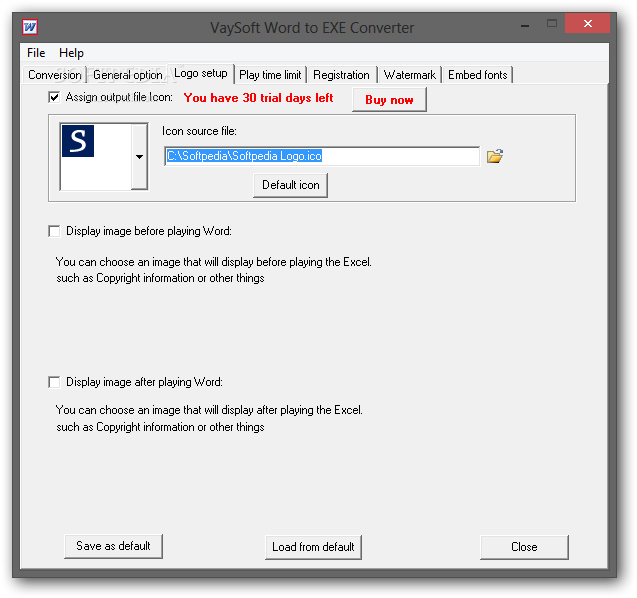Click the VaySoft app icon in title bar
The height and width of the screenshot is (598, 637).
pos(30,27)
